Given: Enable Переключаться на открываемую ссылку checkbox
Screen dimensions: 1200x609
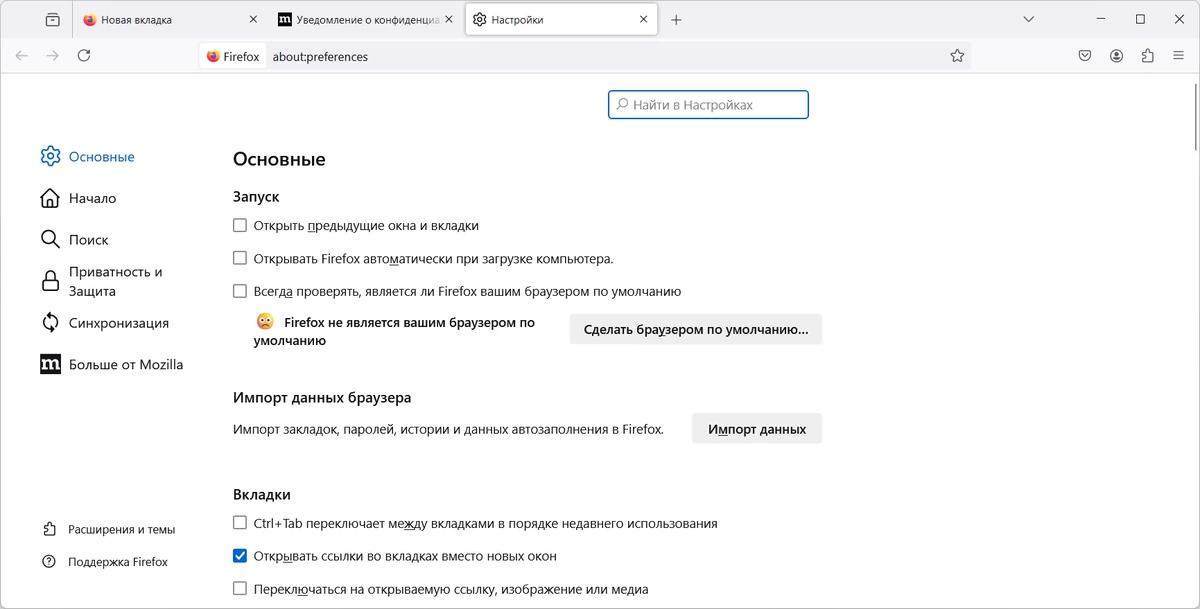Looking at the screenshot, I should tap(240, 588).
